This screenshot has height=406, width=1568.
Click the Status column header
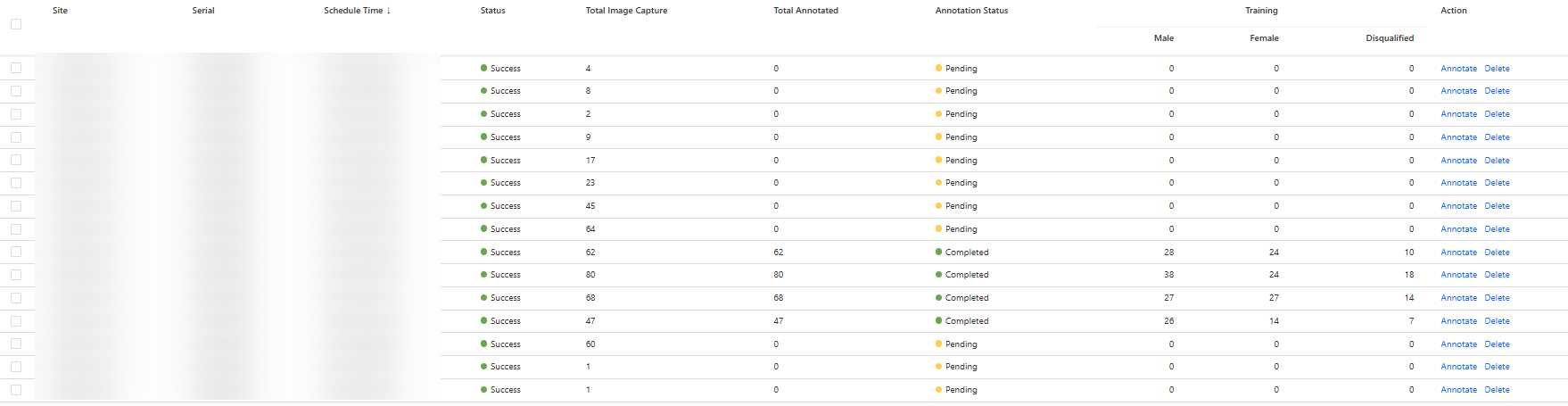click(492, 11)
